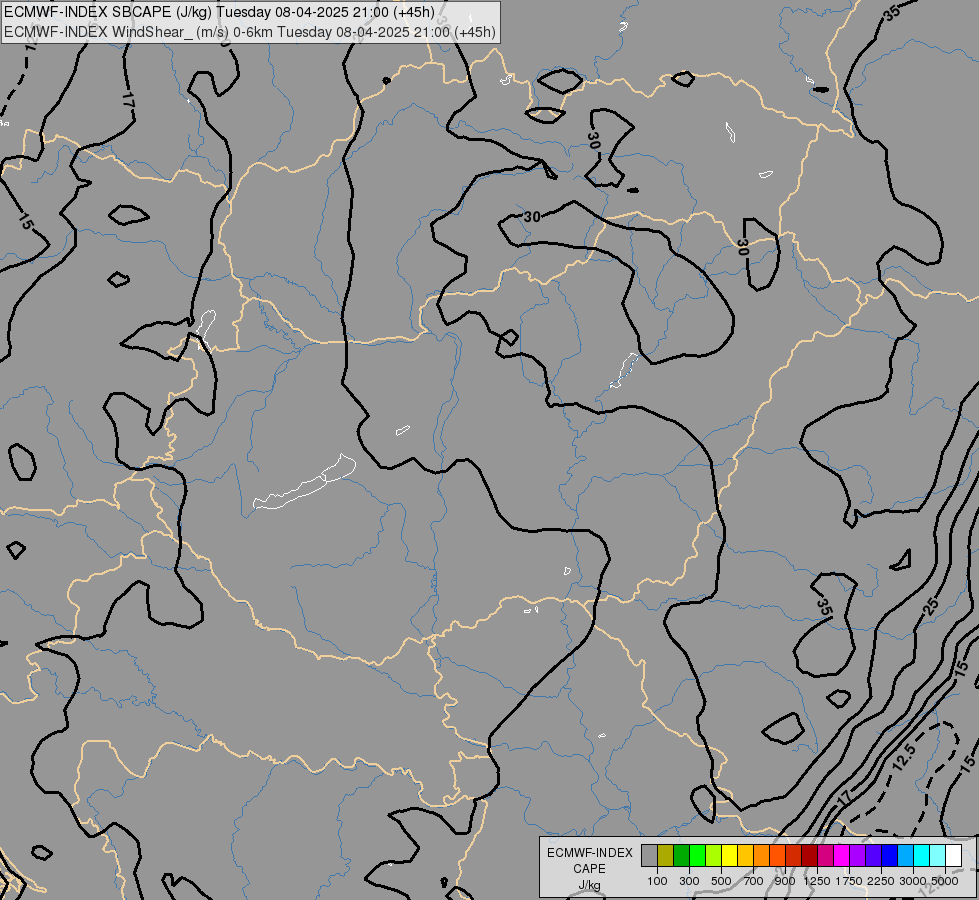The image size is (979, 900).
Task: Pick the pale cyan legend swatch
Action: coord(938,855)
